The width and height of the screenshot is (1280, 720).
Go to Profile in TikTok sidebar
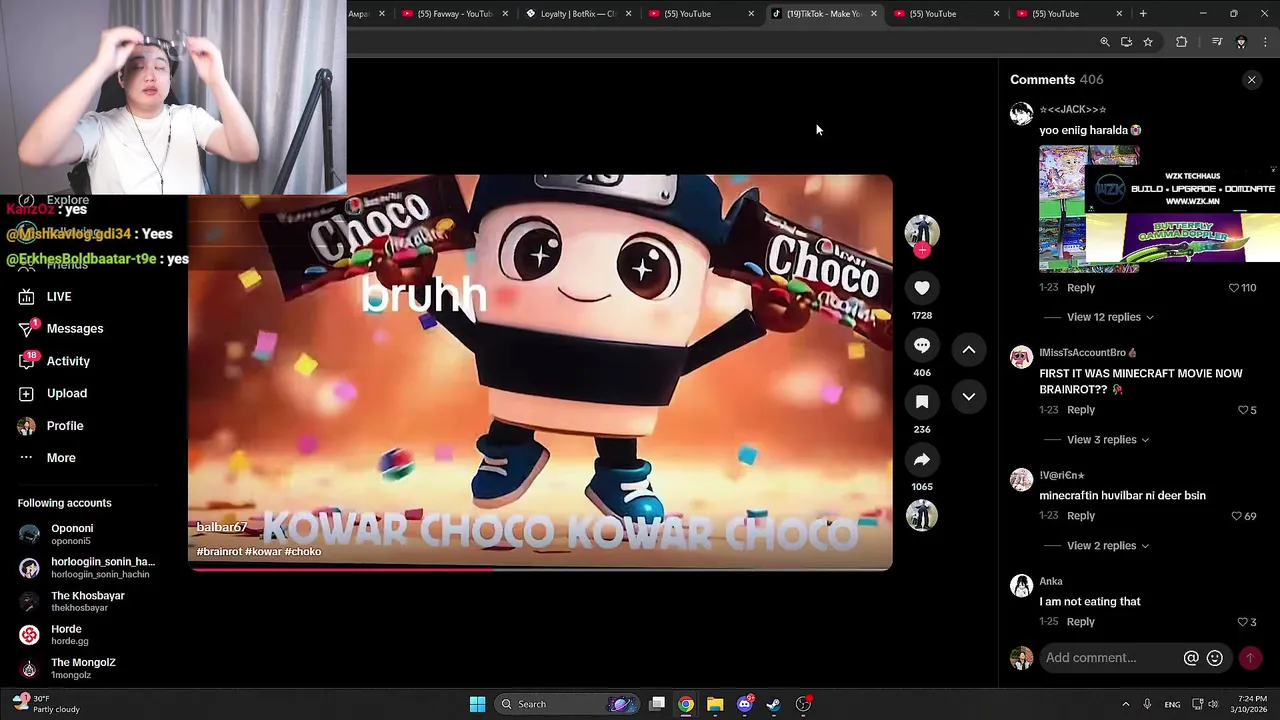tap(51, 426)
